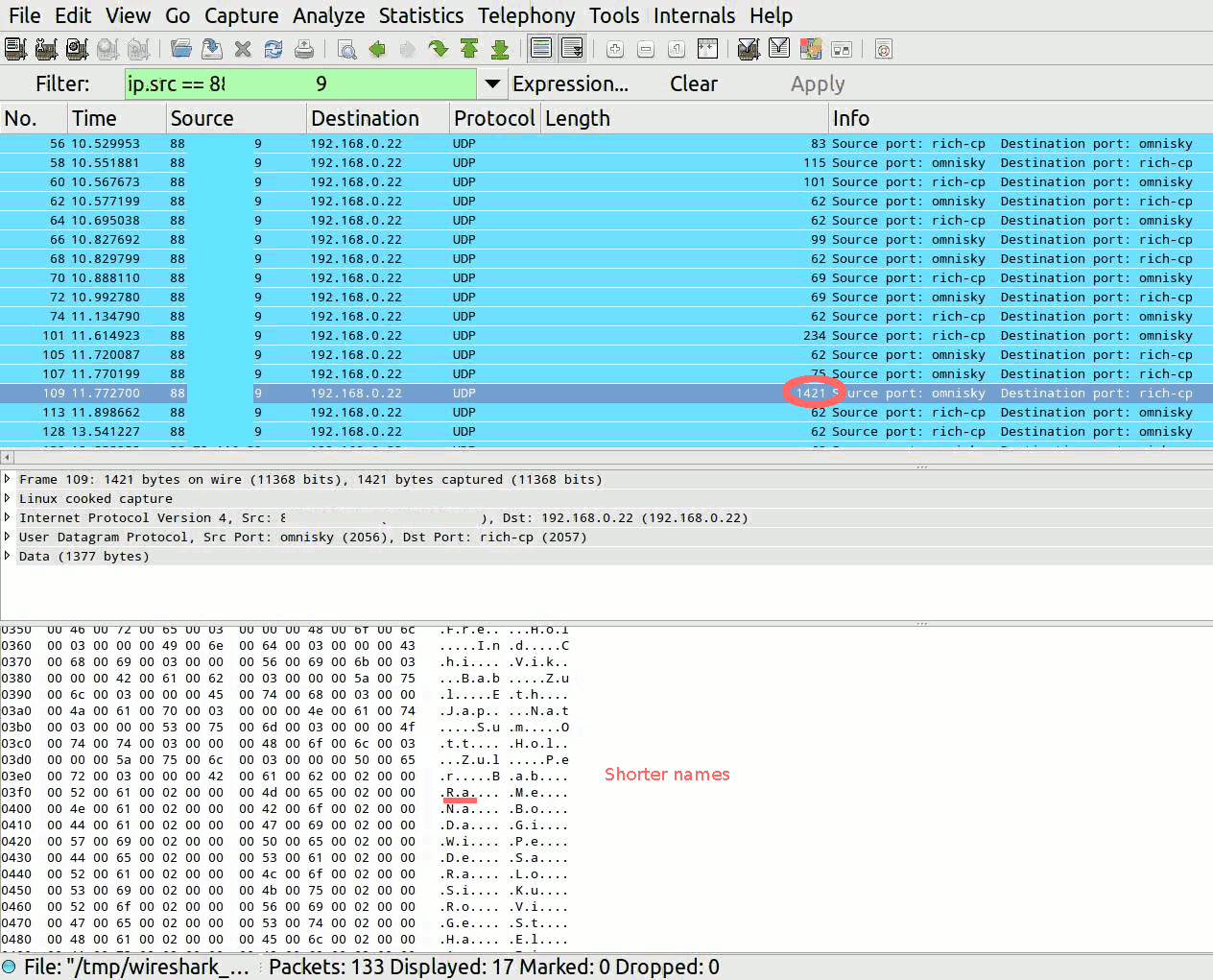Expand the Frame 109 details tree
Image resolution: width=1213 pixels, height=980 pixels.
(x=8, y=479)
